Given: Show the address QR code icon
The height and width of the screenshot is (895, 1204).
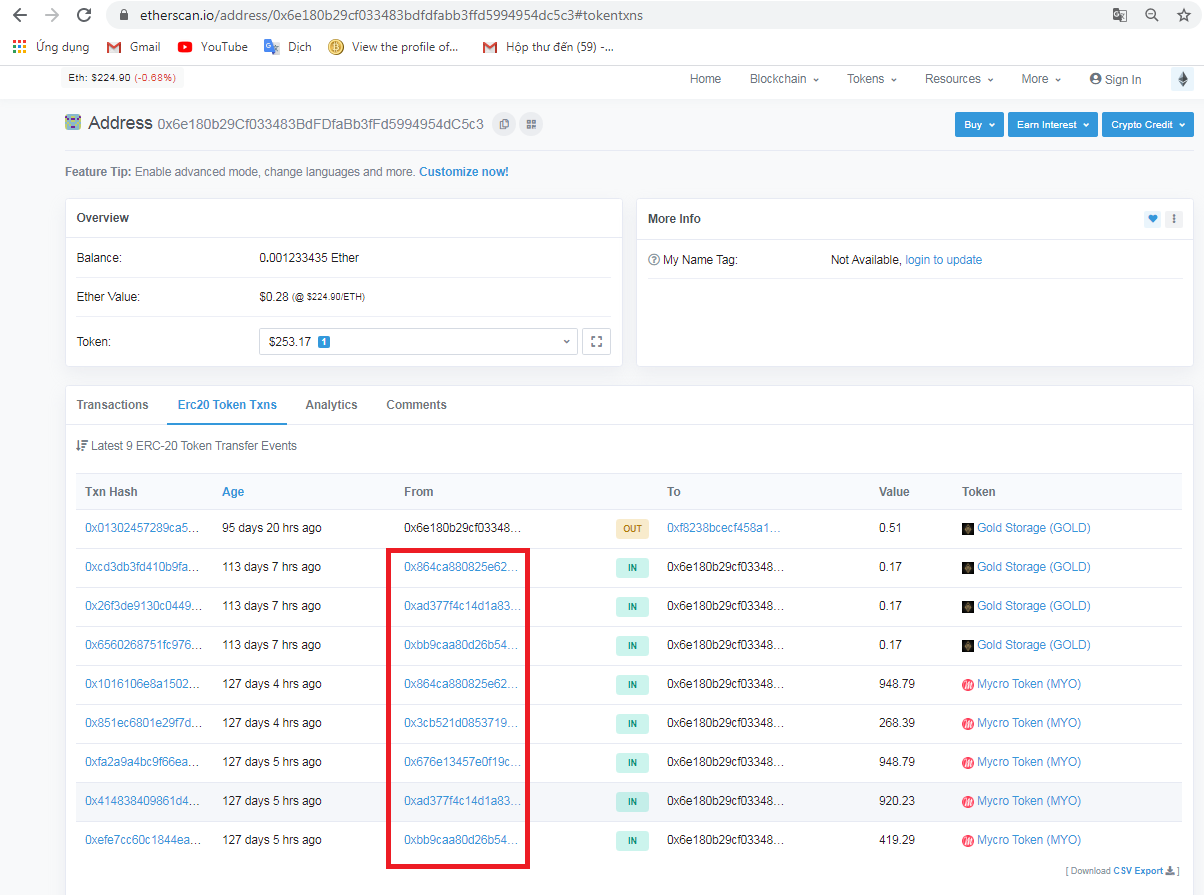Looking at the screenshot, I should pos(532,124).
